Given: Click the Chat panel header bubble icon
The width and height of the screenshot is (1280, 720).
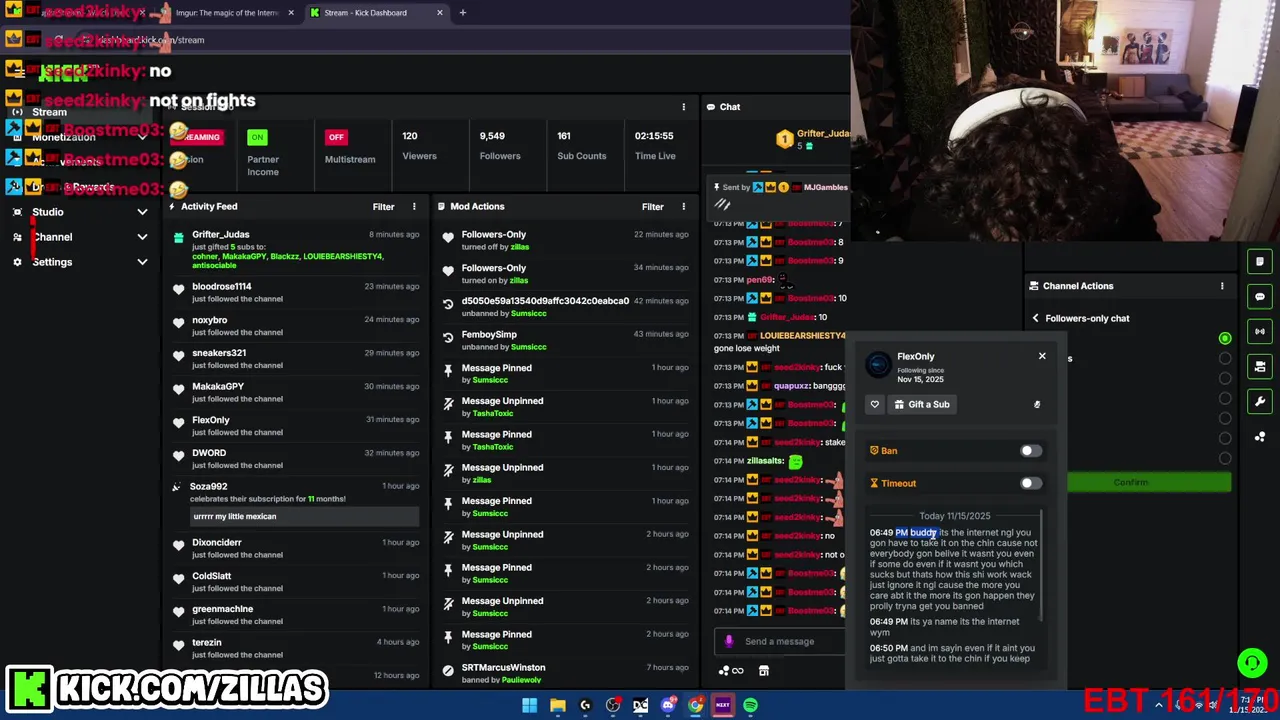Looking at the screenshot, I should point(711,107).
